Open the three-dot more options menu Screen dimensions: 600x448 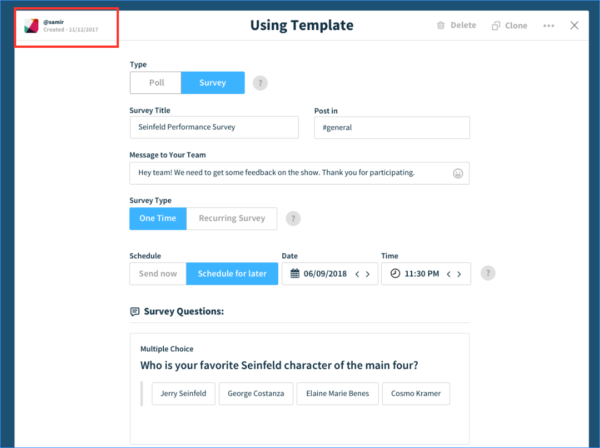549,26
